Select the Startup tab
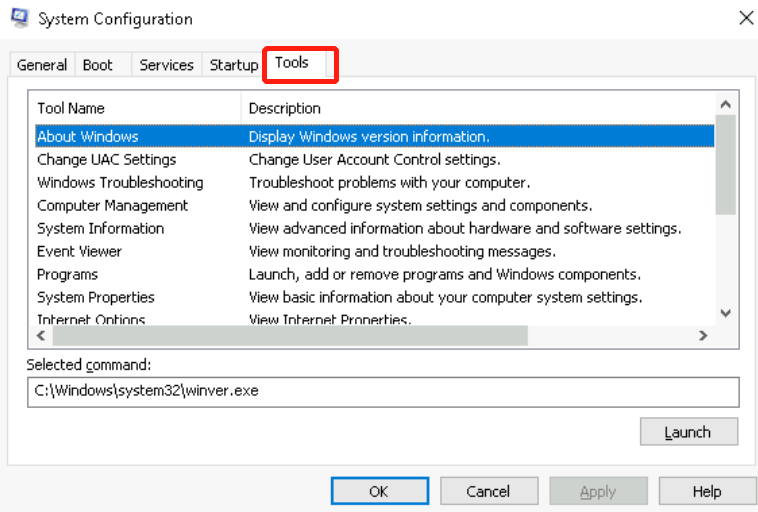 tap(233, 65)
